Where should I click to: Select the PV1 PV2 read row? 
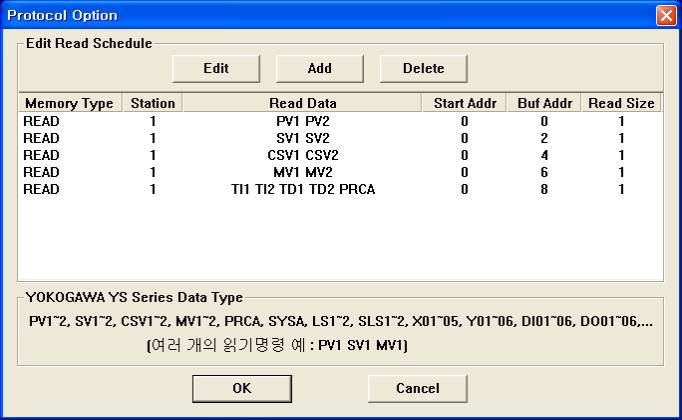[302, 121]
